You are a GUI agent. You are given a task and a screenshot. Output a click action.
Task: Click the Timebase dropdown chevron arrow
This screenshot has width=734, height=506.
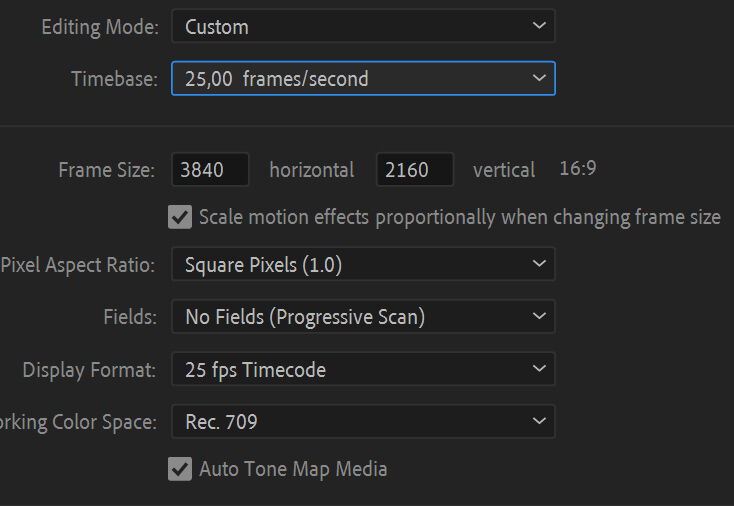[x=539, y=78]
